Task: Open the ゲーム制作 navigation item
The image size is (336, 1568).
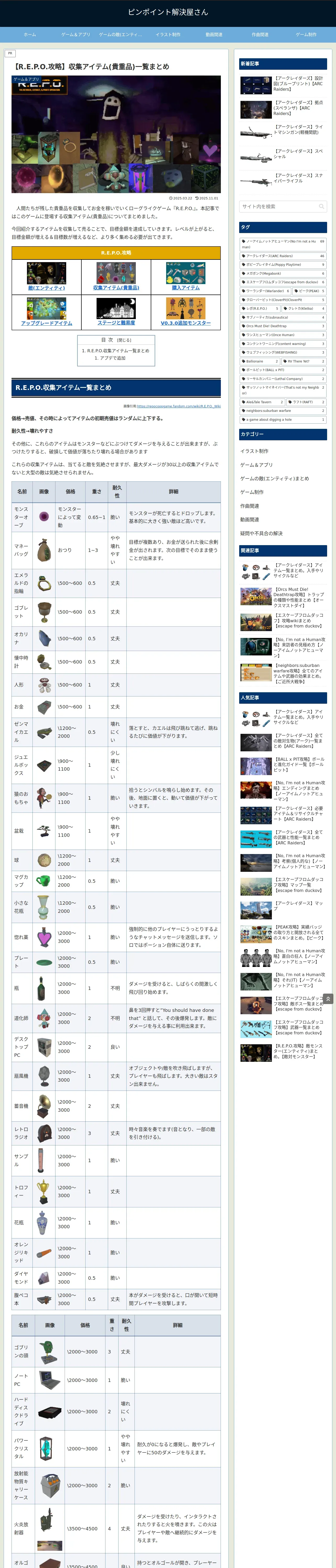Action: 306,35
